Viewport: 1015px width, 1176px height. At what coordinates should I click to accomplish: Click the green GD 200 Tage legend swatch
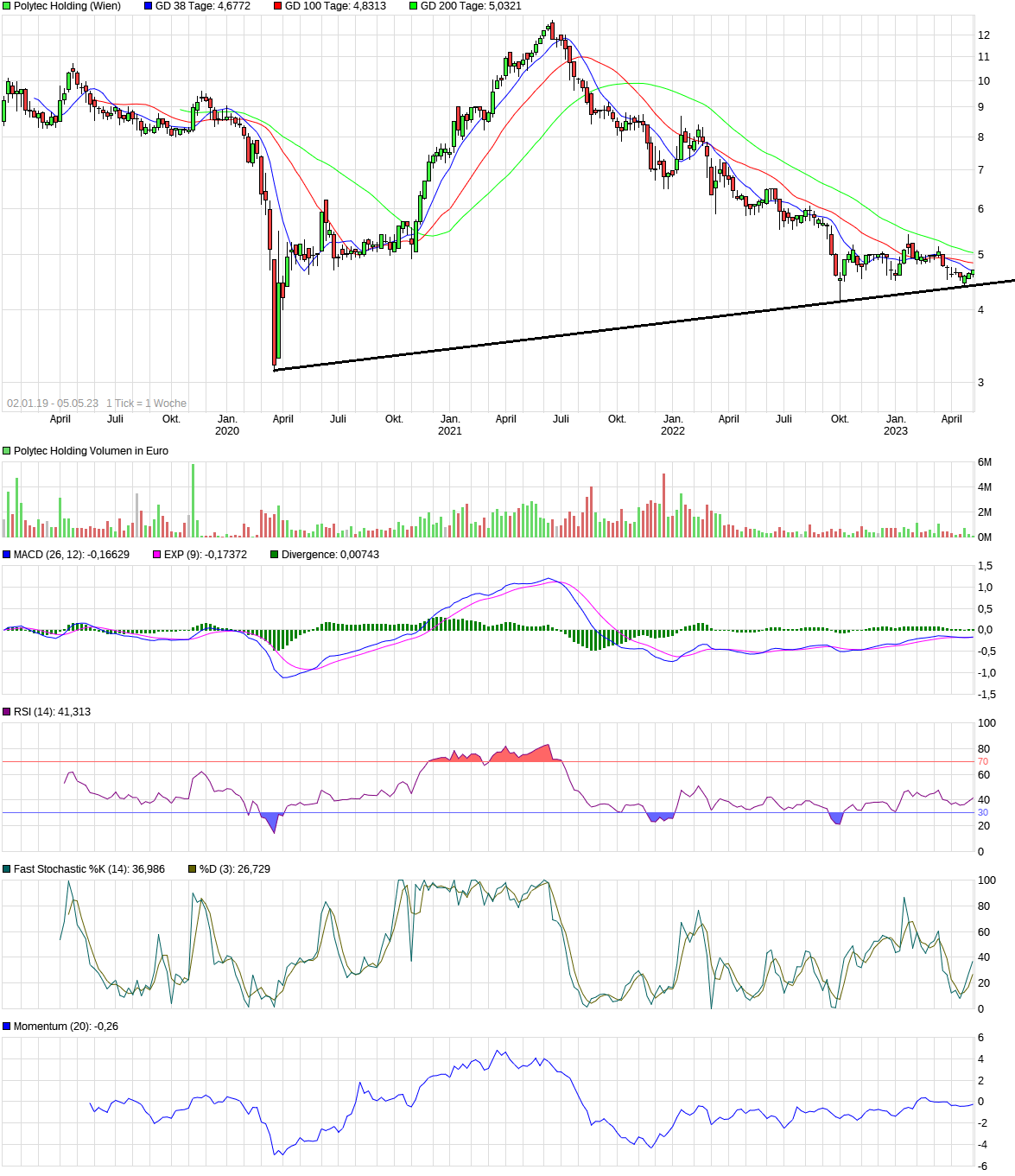coord(413,6)
